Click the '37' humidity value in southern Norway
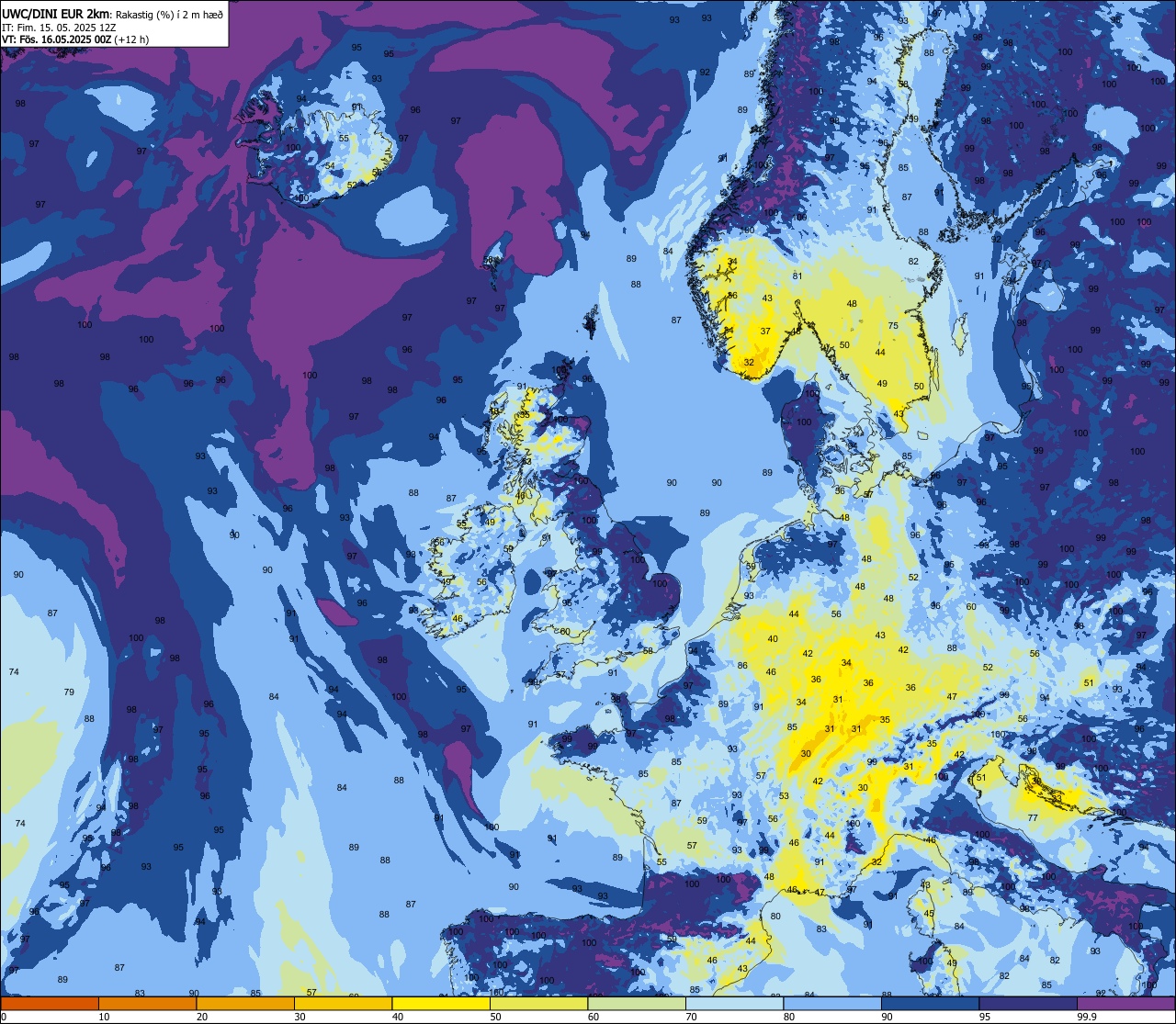This screenshot has height=1024, width=1176. (x=765, y=332)
